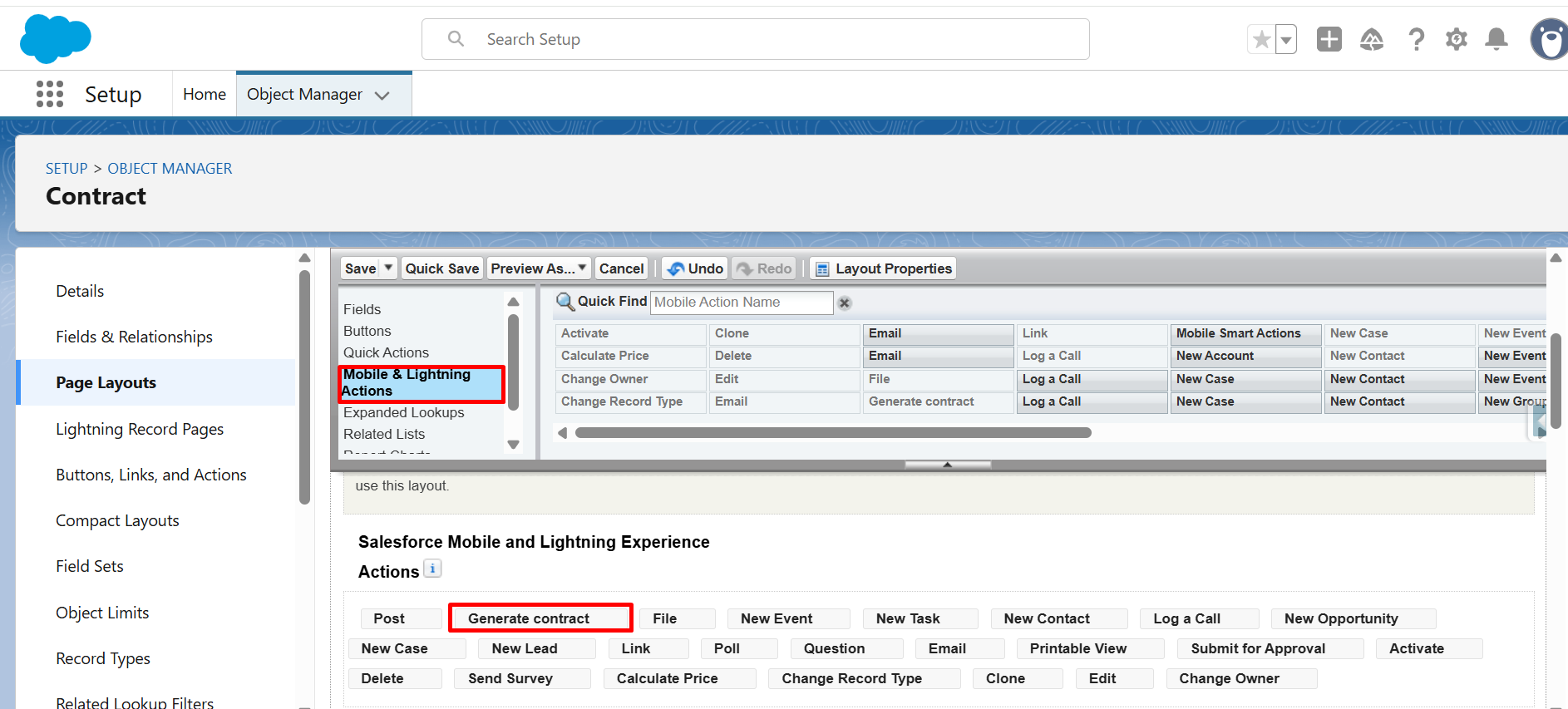Open the Preview As dropdown
The image size is (1568, 709).
coord(539,268)
